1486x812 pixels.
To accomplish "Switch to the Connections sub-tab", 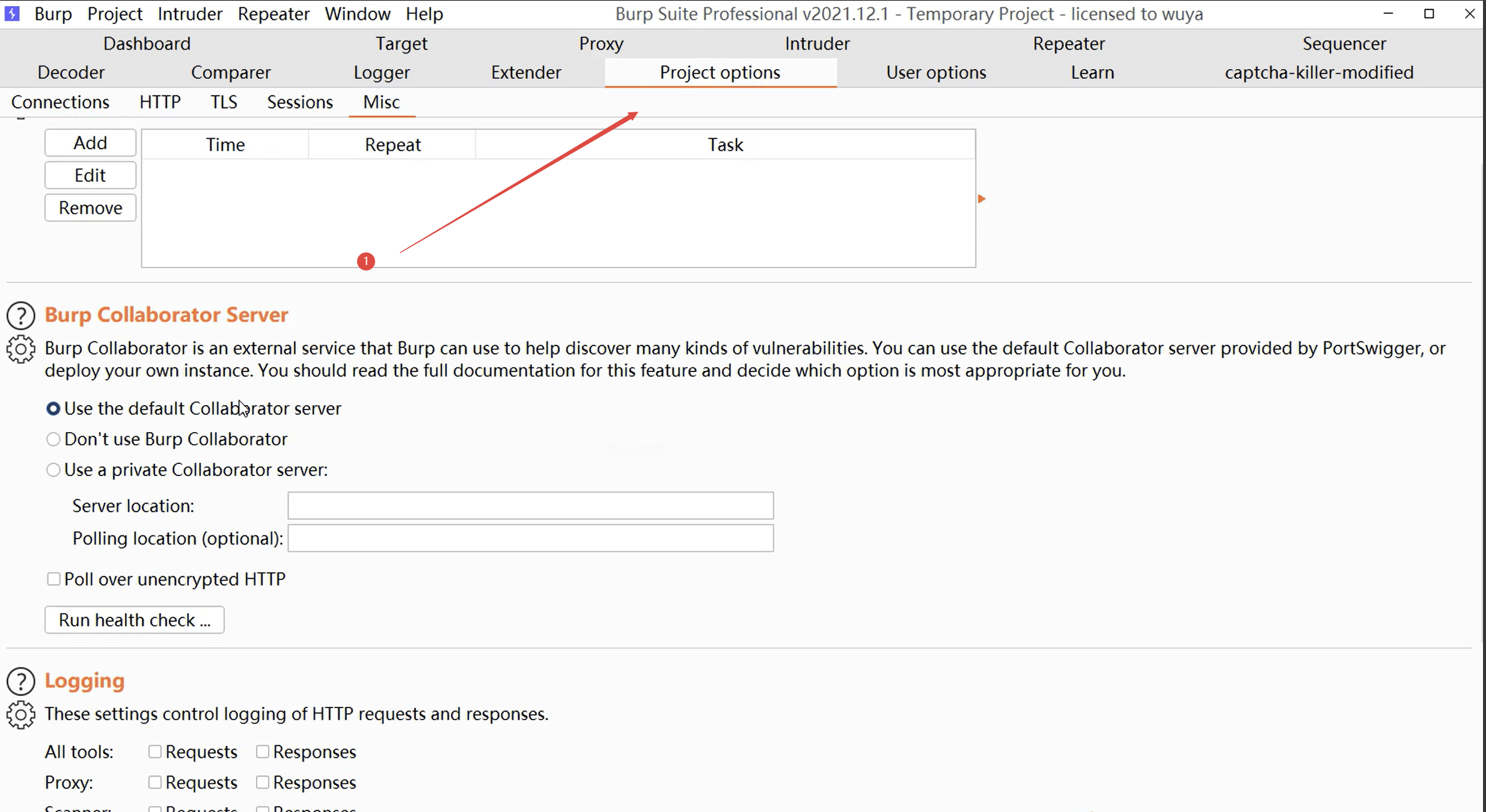I will pyautogui.click(x=60, y=102).
